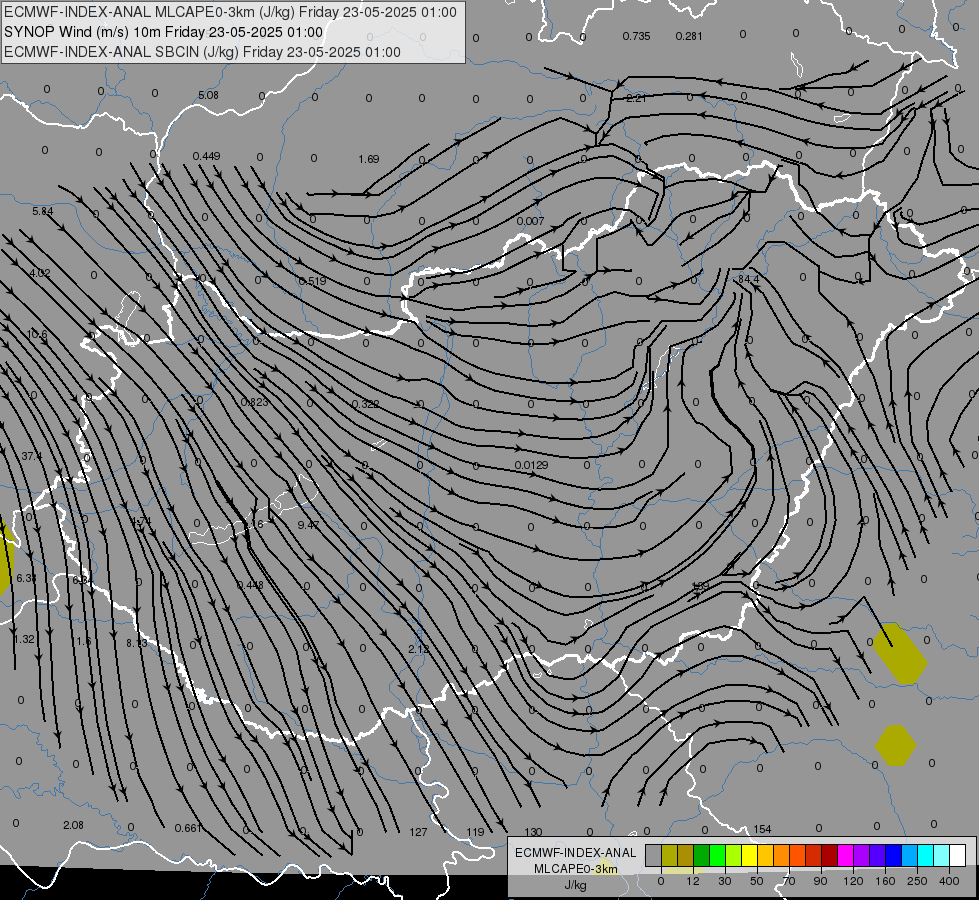The height and width of the screenshot is (900, 979).
Task: Select the pure yellow legend swatch
Action: coord(749,855)
